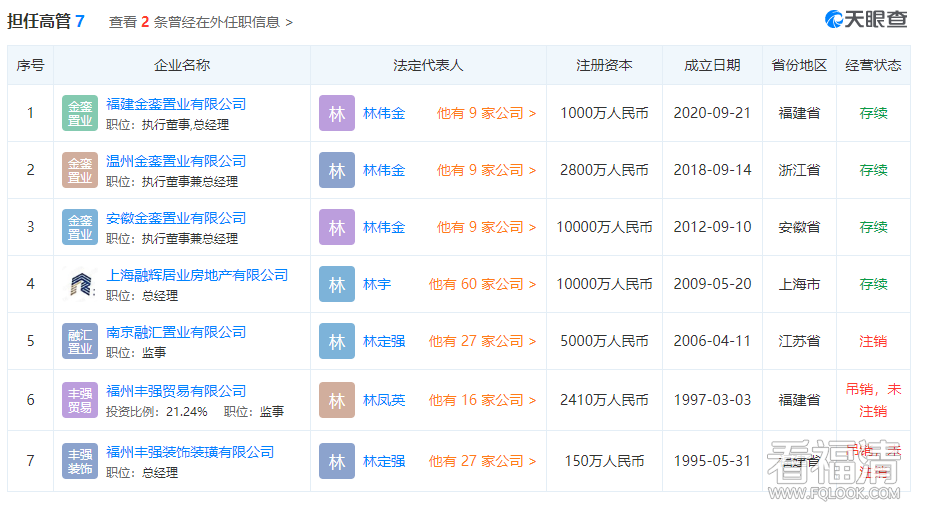Expand 他有 27 家公司 in row 7

pos(482,461)
